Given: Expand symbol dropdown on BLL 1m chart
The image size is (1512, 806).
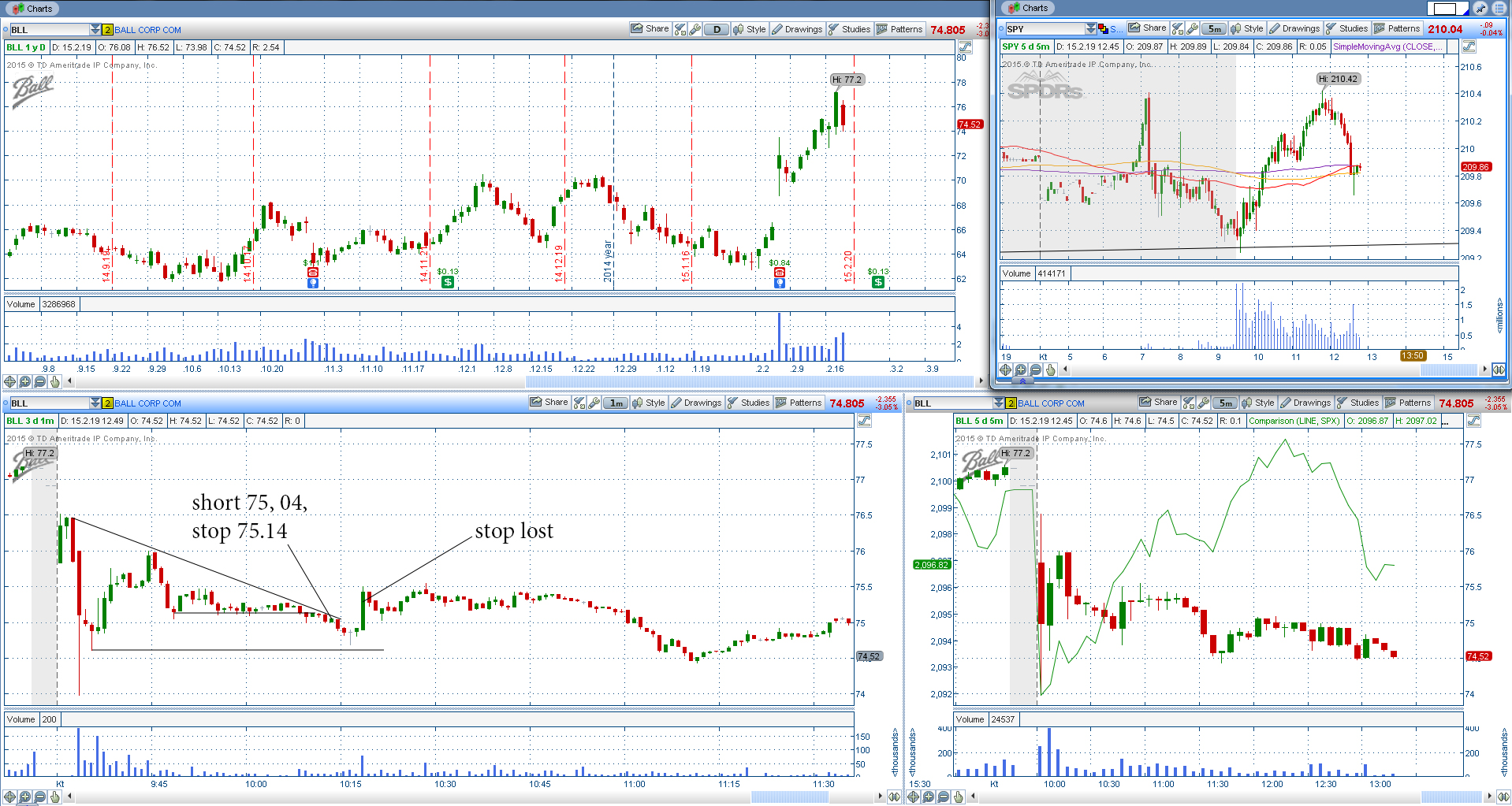Looking at the screenshot, I should pos(95,403).
